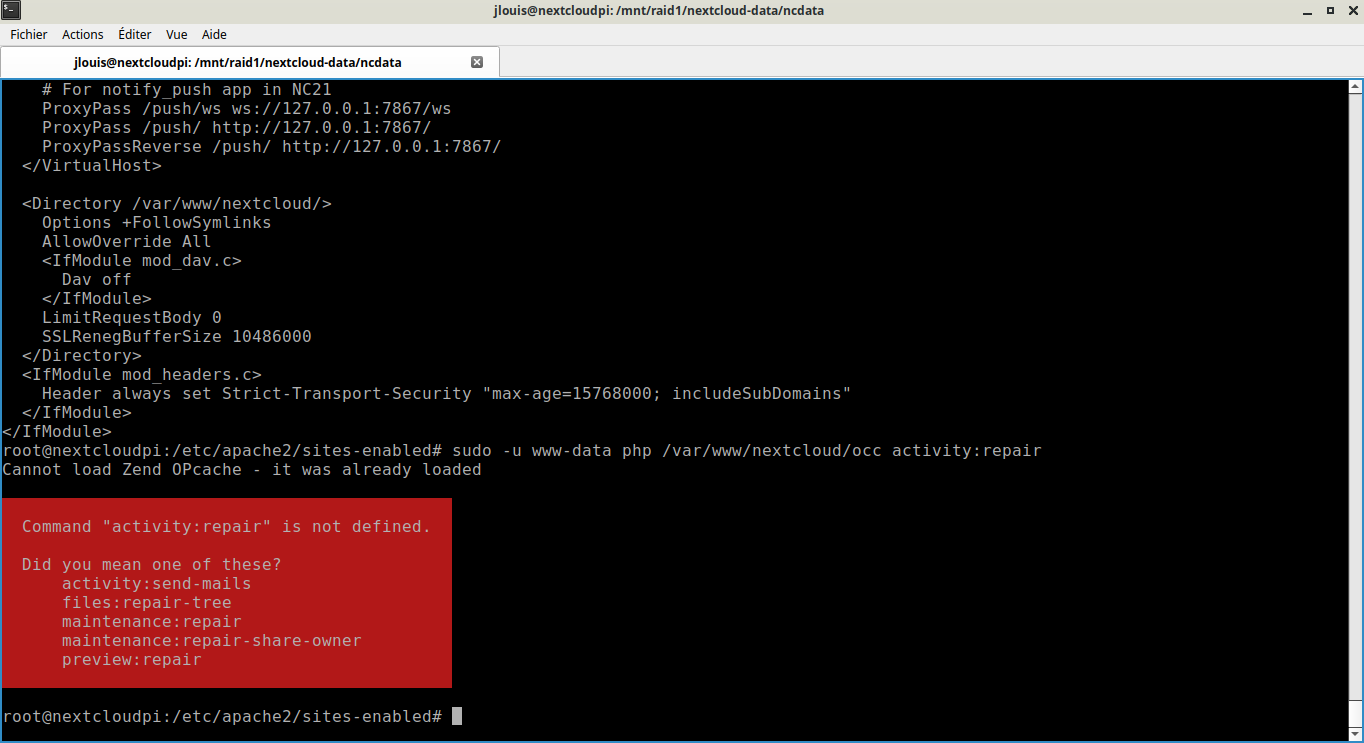This screenshot has height=743, width=1364.
Task: Open the Vue menu
Action: [176, 34]
